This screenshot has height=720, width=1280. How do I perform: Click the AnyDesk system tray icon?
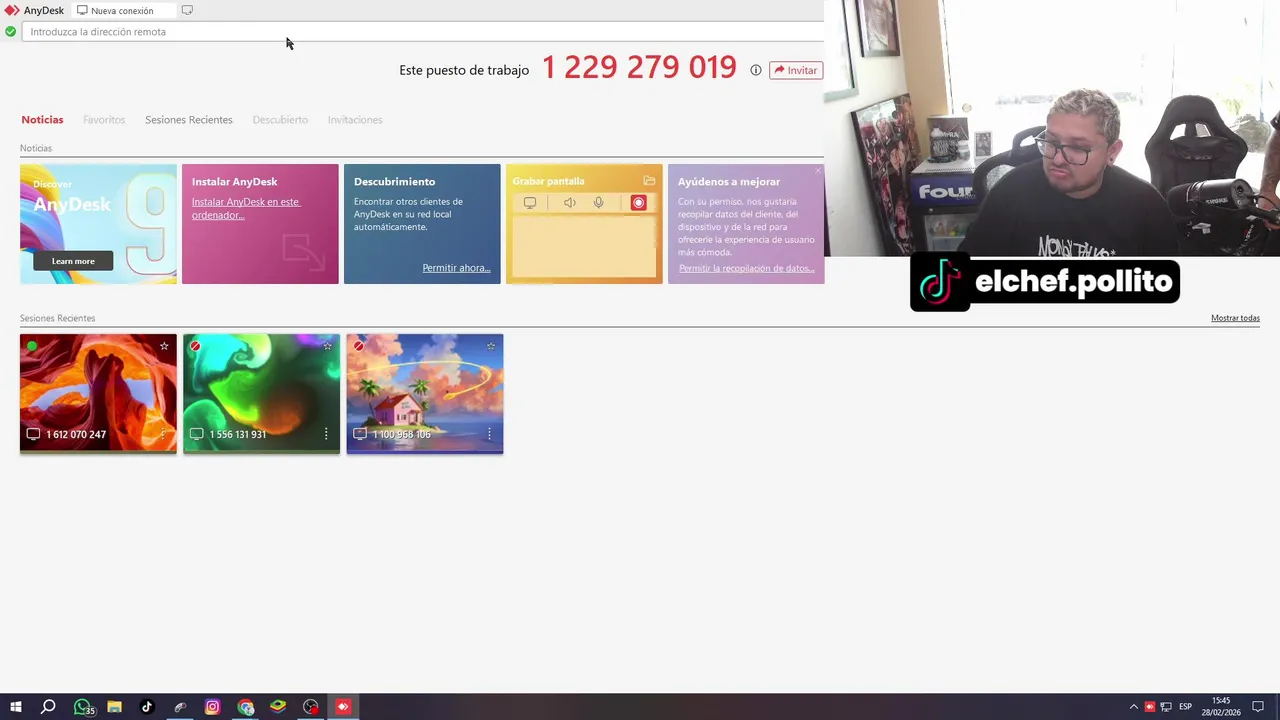click(1150, 707)
